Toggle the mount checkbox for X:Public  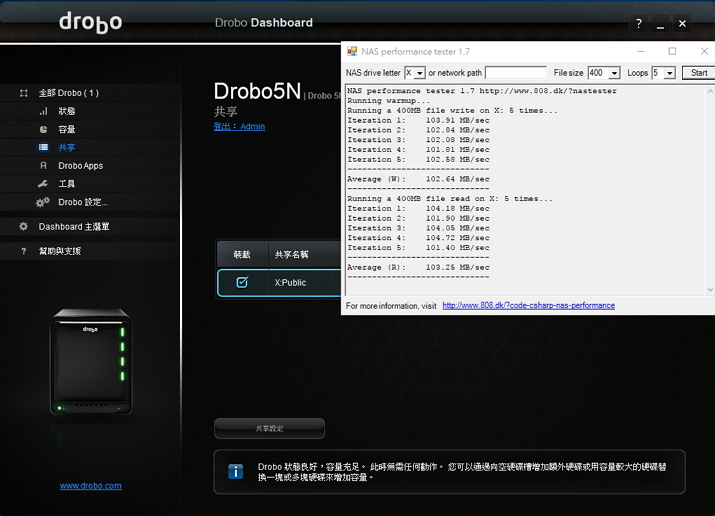coord(242,283)
